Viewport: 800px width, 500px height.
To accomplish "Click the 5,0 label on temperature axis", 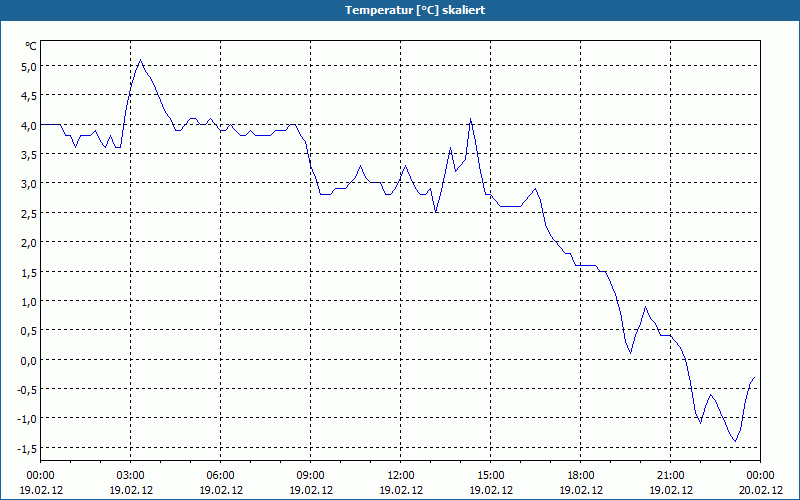I will pyautogui.click(x=30, y=67).
